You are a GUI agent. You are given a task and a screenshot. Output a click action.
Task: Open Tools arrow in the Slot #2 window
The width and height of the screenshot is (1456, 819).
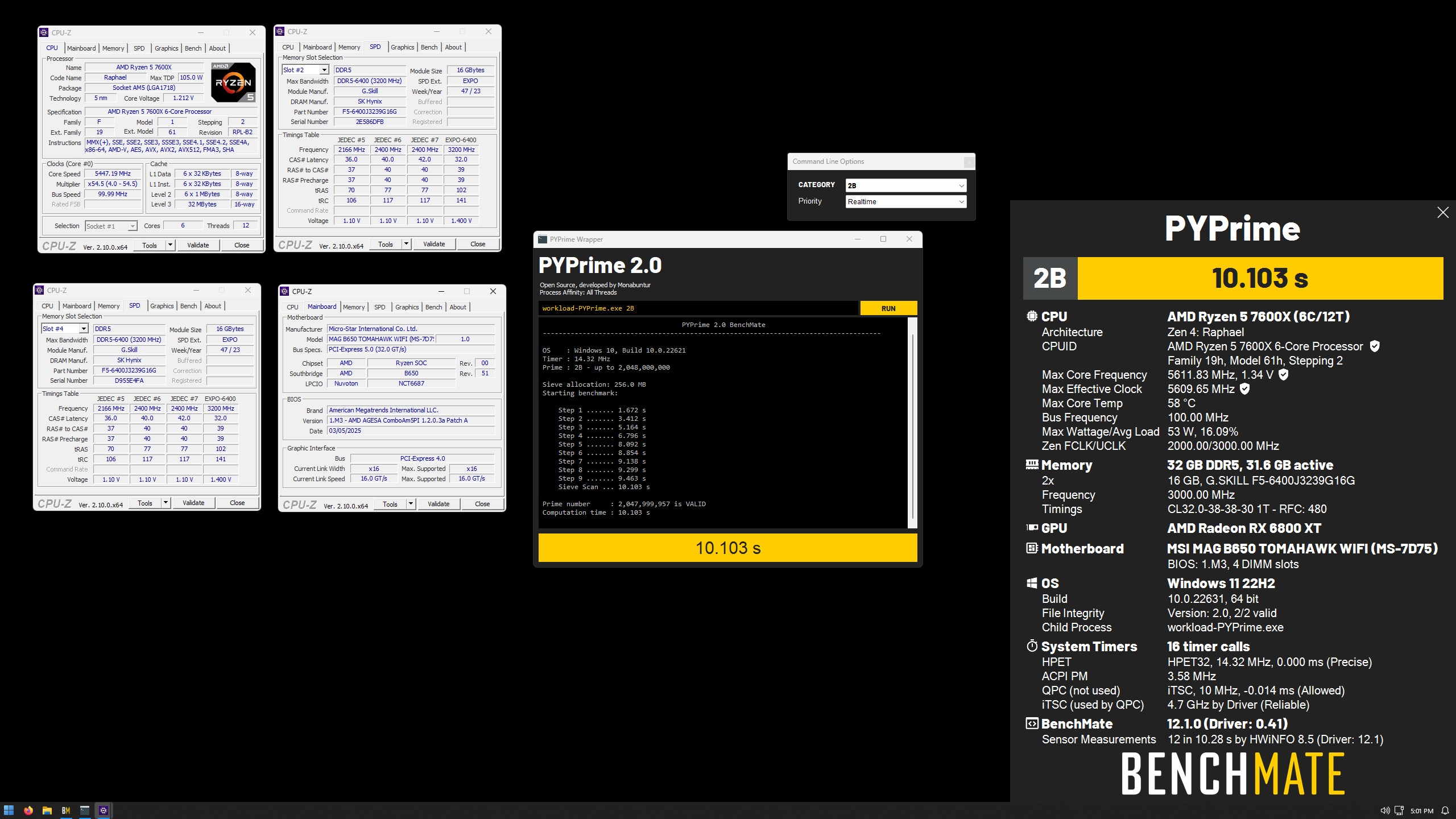[406, 244]
